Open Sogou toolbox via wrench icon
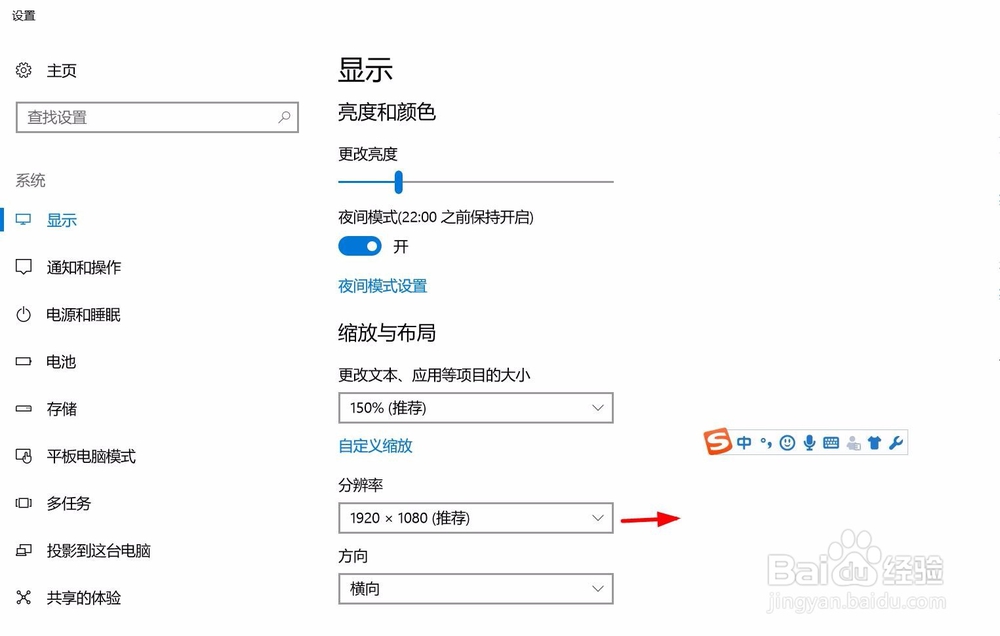Viewport: 1000px width, 636px height. (x=894, y=442)
